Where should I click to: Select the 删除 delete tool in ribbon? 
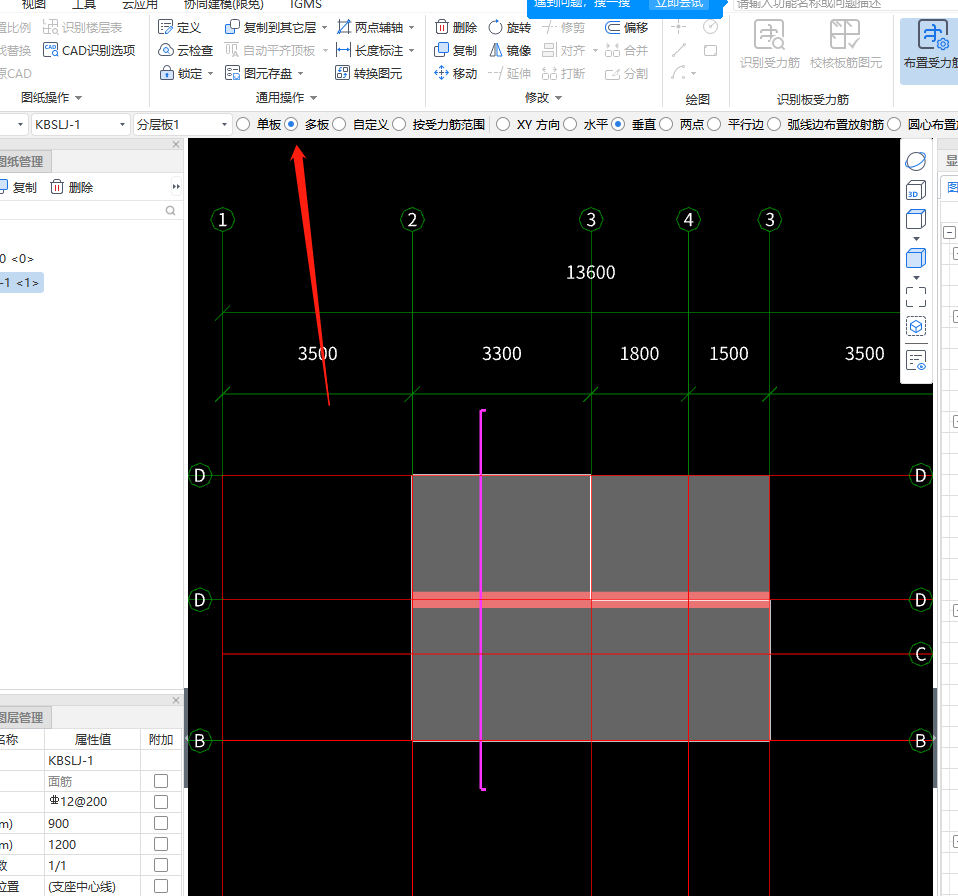pyautogui.click(x=456, y=27)
